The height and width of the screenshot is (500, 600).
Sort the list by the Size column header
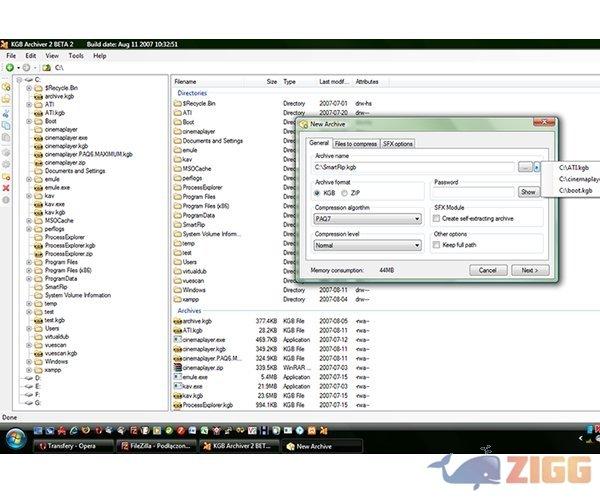tap(263, 81)
